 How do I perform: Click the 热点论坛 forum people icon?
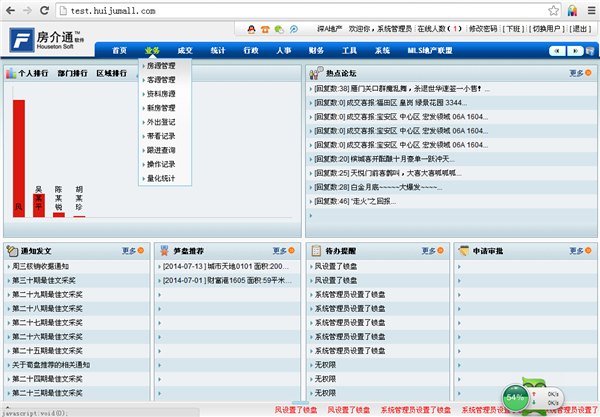(x=316, y=73)
